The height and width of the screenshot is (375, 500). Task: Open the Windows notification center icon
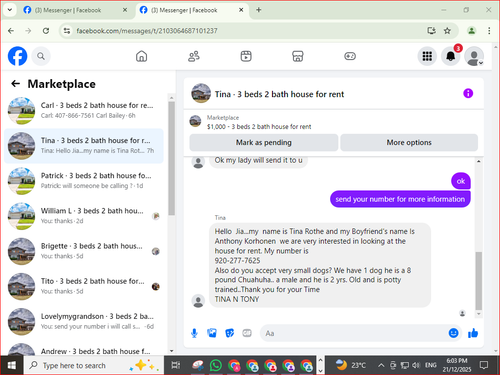[484, 365]
